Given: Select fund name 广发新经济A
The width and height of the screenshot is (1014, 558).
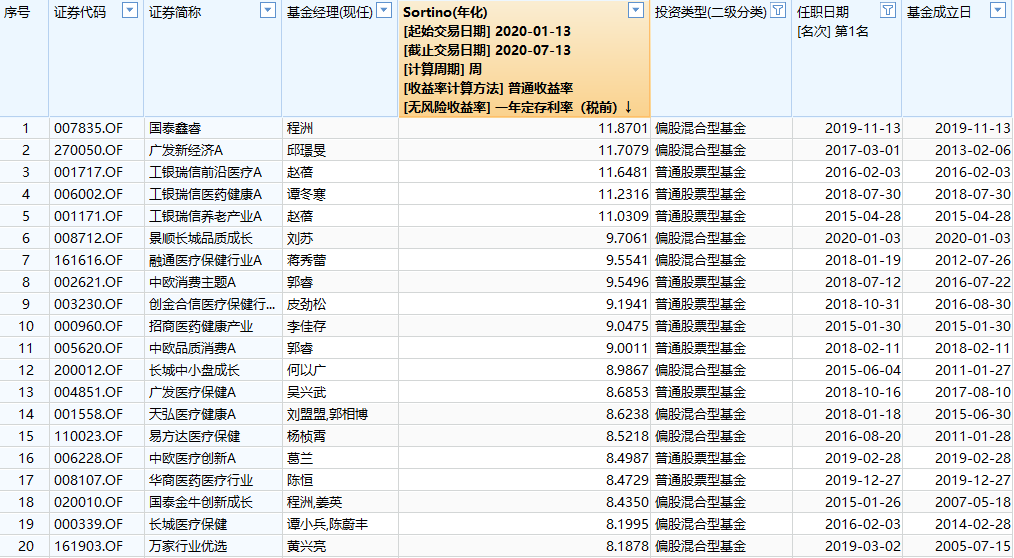Looking at the screenshot, I should pyautogui.click(x=186, y=150).
